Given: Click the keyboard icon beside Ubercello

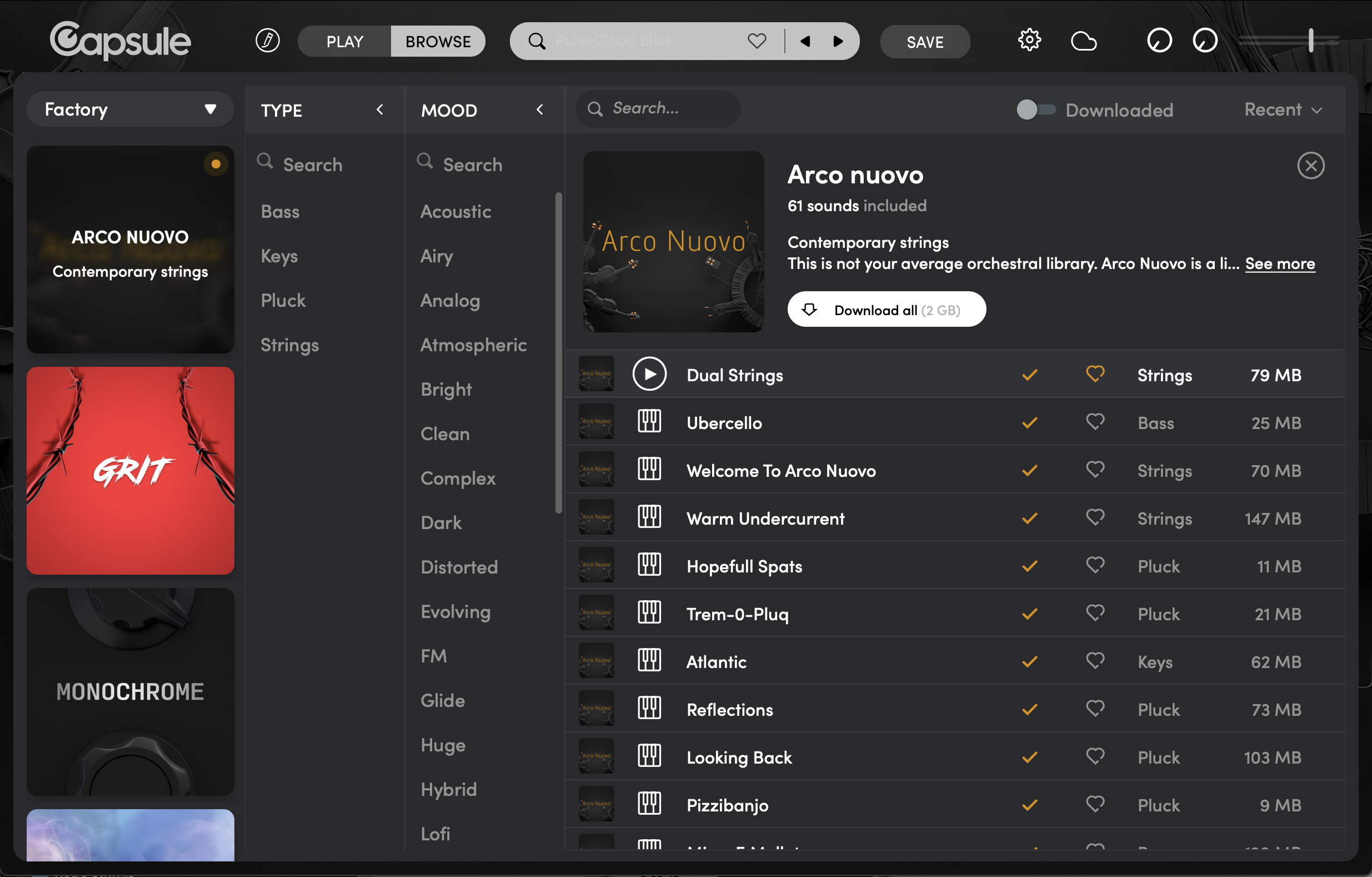Looking at the screenshot, I should 649,422.
